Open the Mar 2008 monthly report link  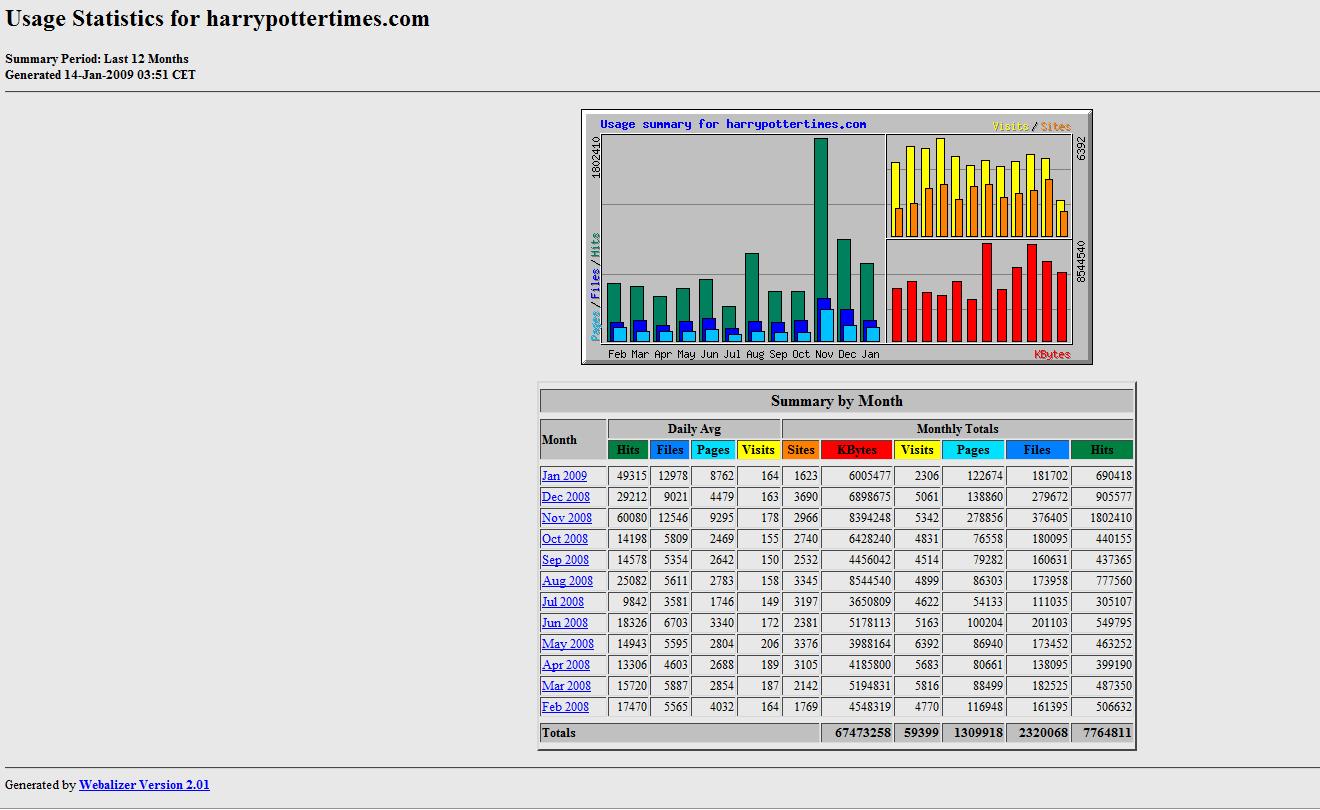(566, 686)
